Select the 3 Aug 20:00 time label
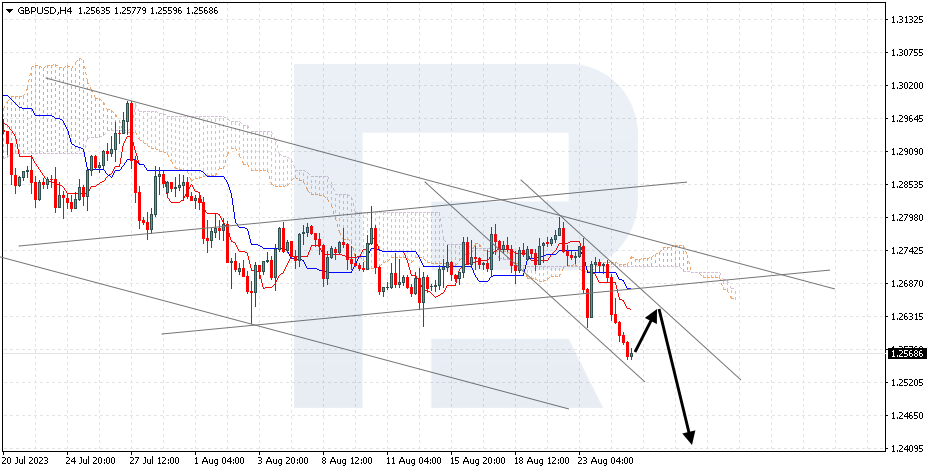Screen dimensions: 931x472 (x=283, y=461)
